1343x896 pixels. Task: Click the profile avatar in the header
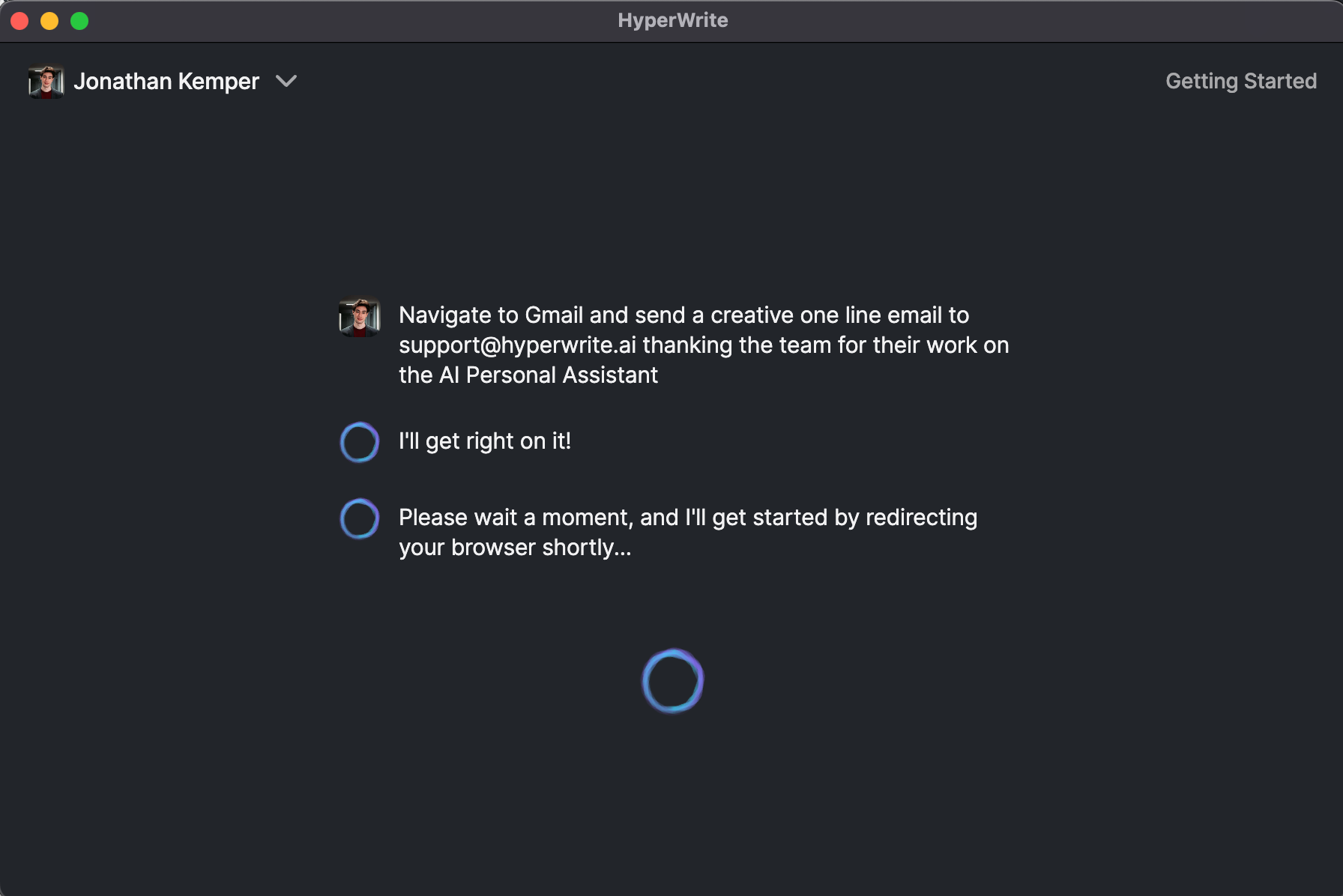click(x=46, y=82)
